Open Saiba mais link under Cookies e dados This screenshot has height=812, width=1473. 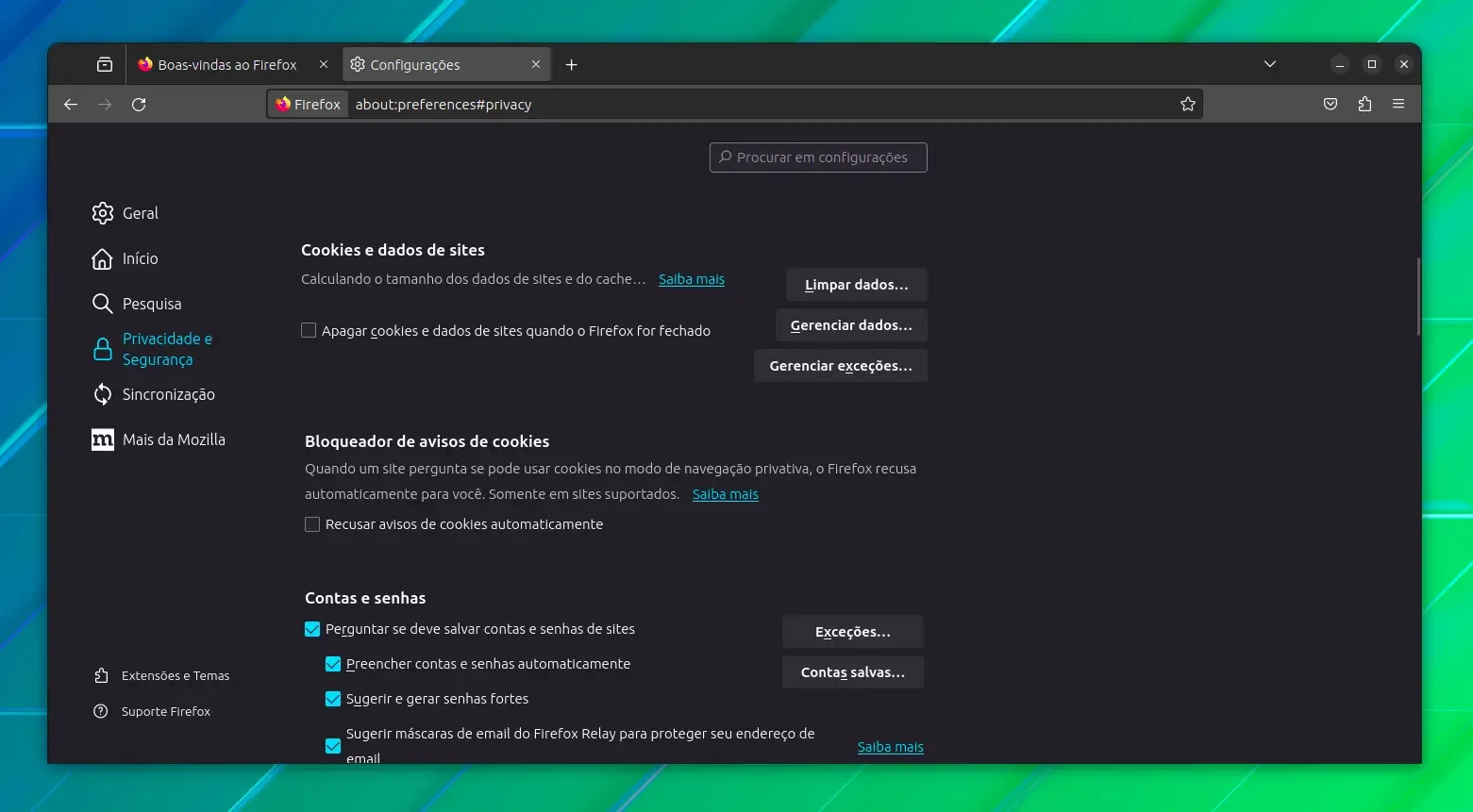692,279
